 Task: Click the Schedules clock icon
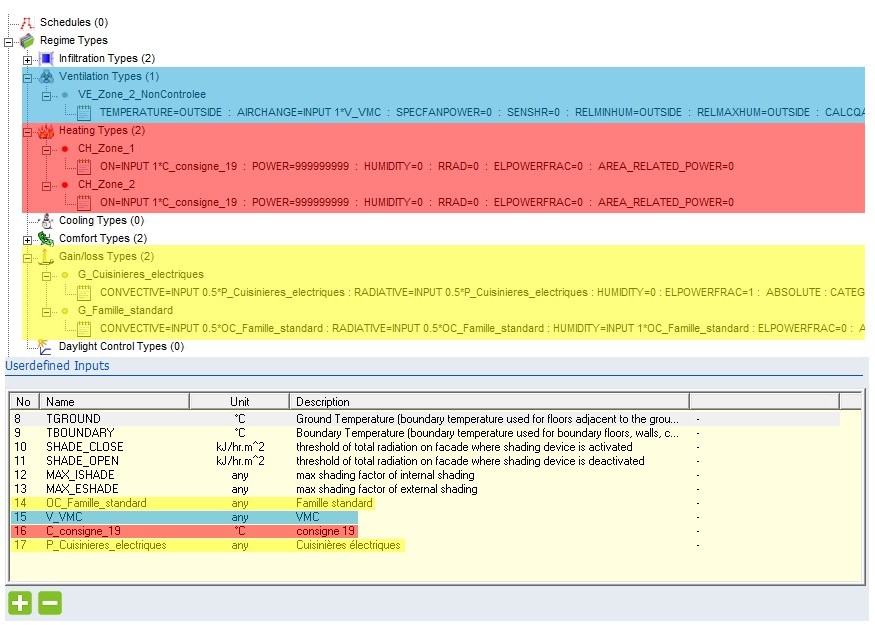click(x=27, y=22)
